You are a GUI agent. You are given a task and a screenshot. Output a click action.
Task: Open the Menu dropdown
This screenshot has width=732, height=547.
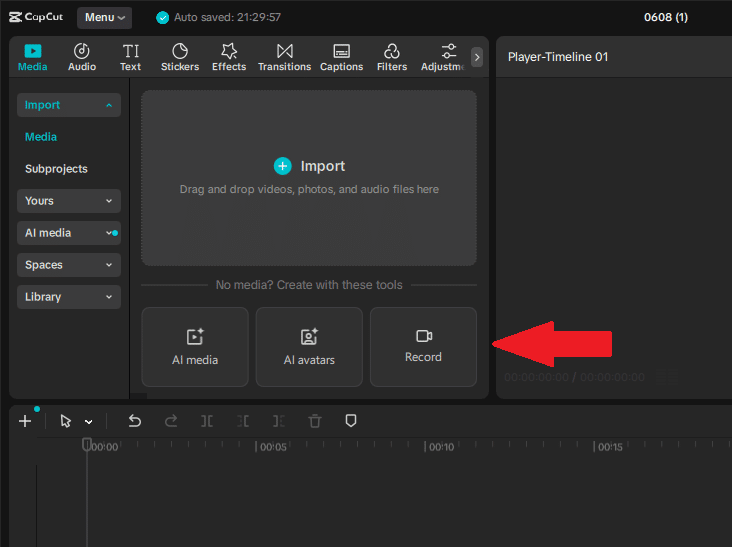105,18
